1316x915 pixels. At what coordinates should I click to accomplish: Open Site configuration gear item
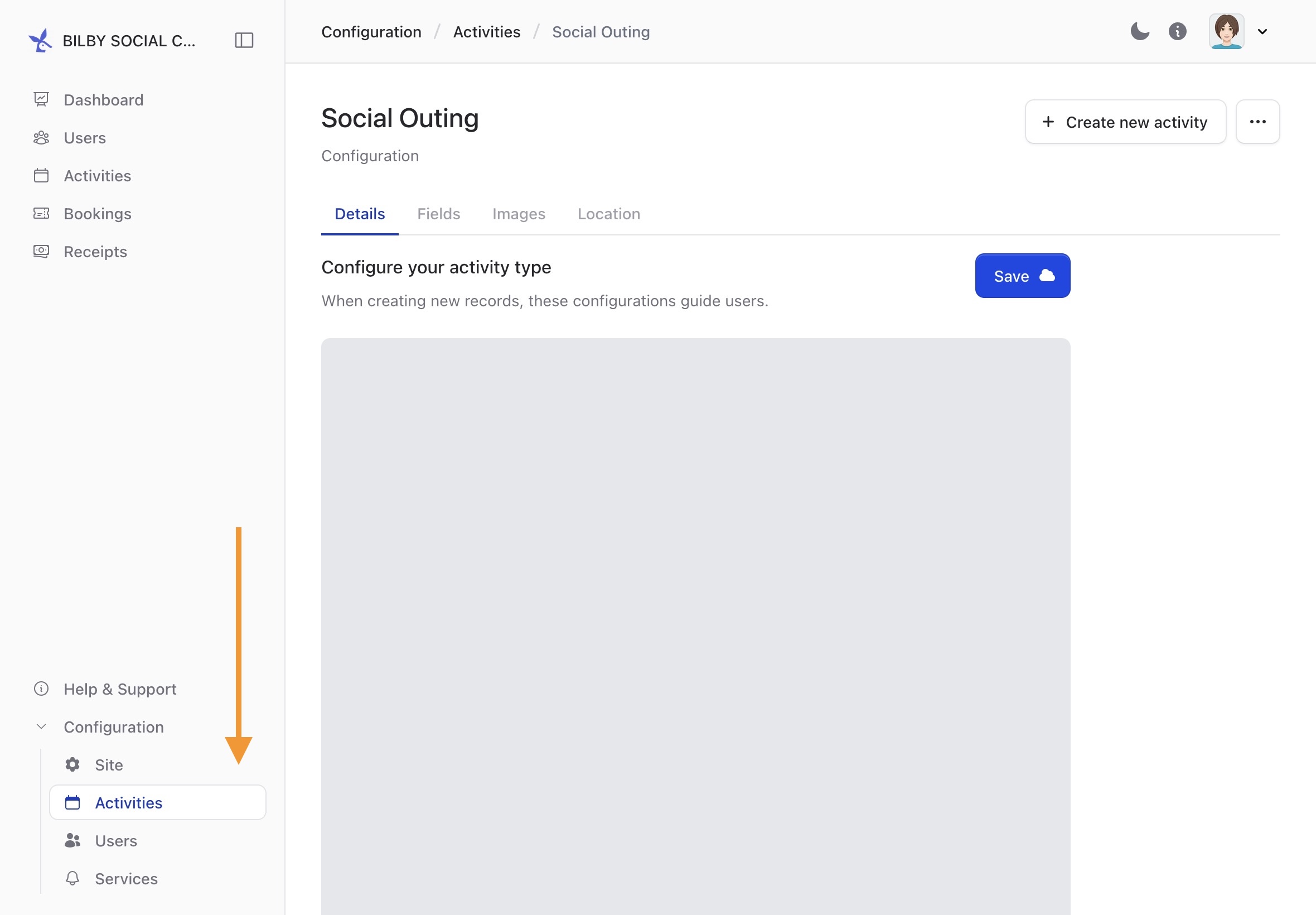pyautogui.click(x=108, y=764)
